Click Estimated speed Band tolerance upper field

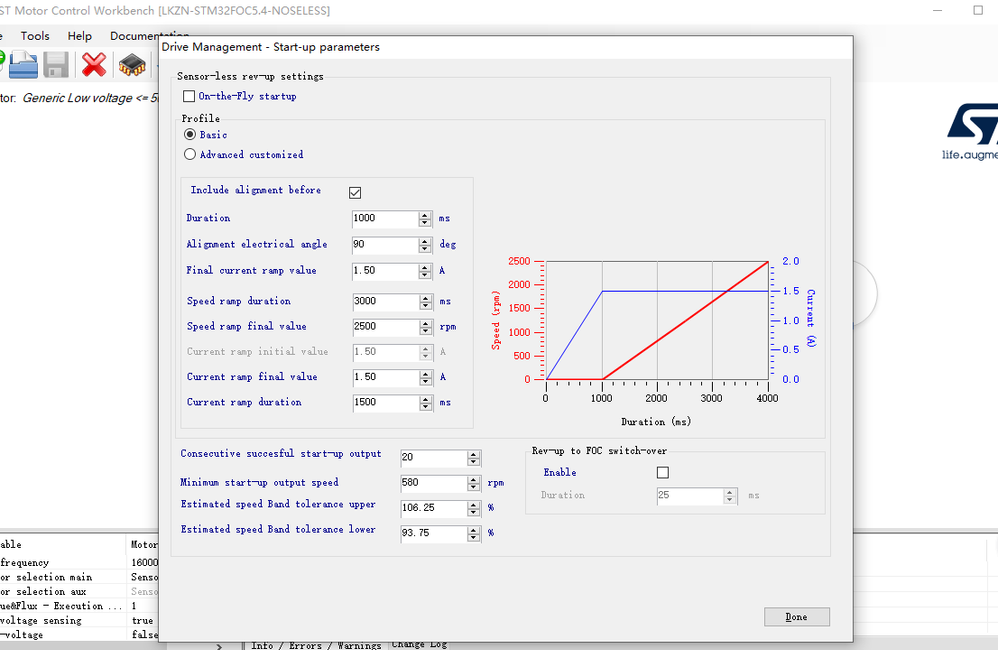pyautogui.click(x=433, y=508)
